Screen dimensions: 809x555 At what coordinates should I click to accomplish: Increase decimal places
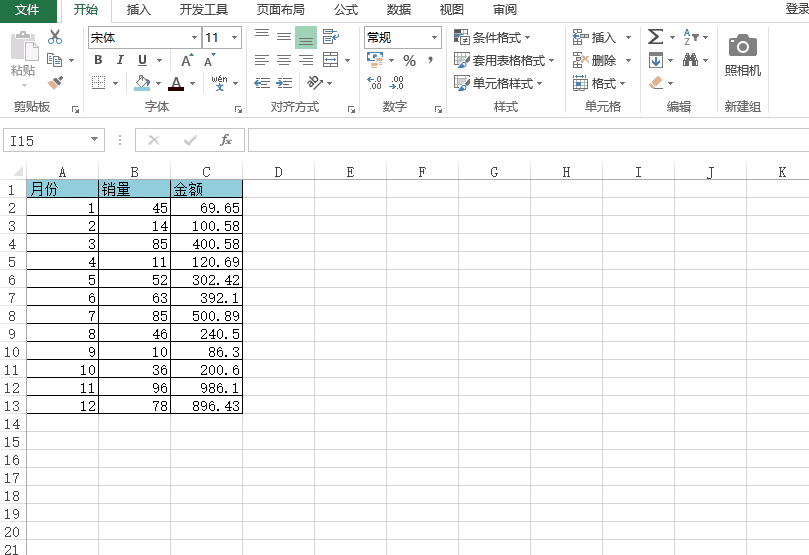(x=375, y=83)
